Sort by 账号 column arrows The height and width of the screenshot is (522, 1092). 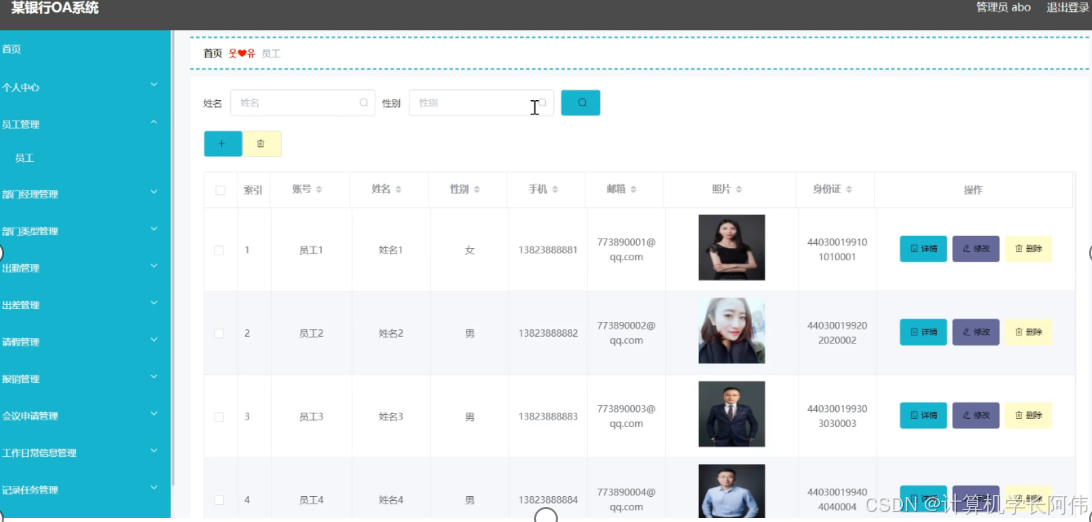319,189
